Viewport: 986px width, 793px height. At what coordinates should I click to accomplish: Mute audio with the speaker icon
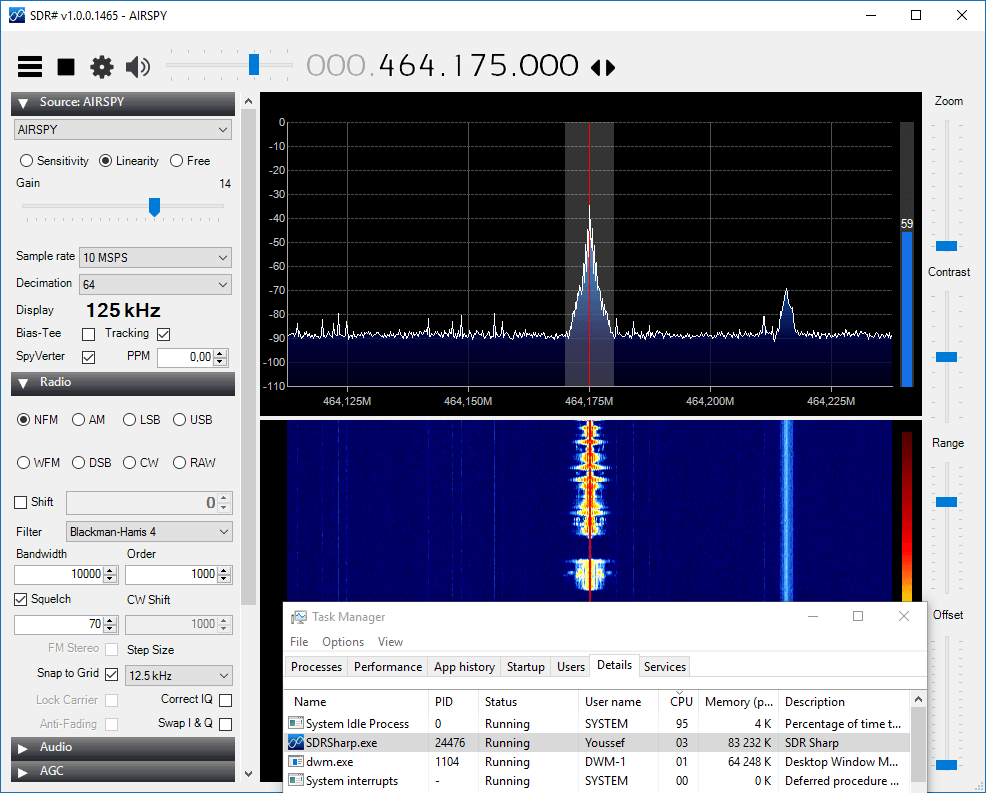point(138,67)
